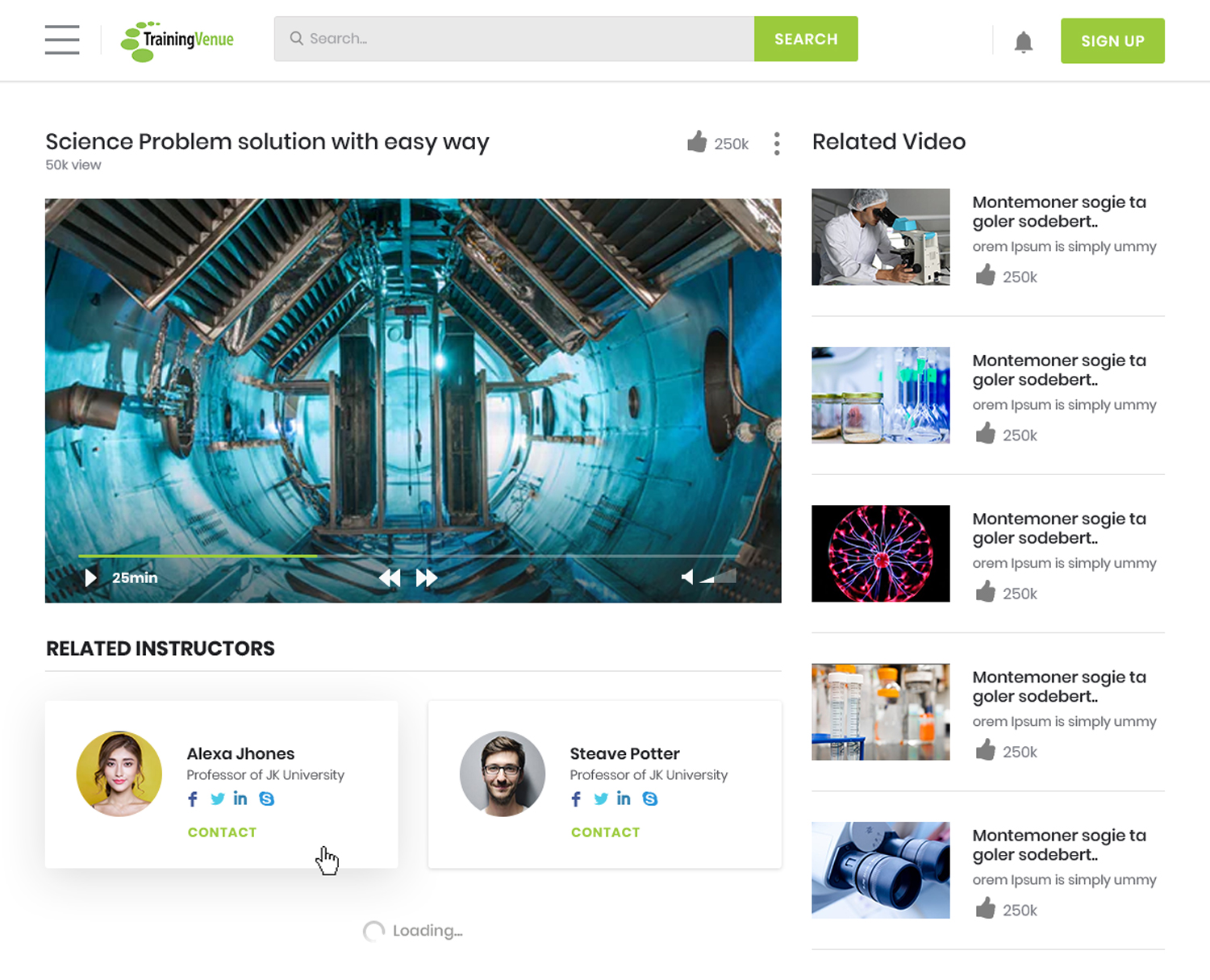Adjust the video volume slider
1210x980 pixels.
pos(718,577)
